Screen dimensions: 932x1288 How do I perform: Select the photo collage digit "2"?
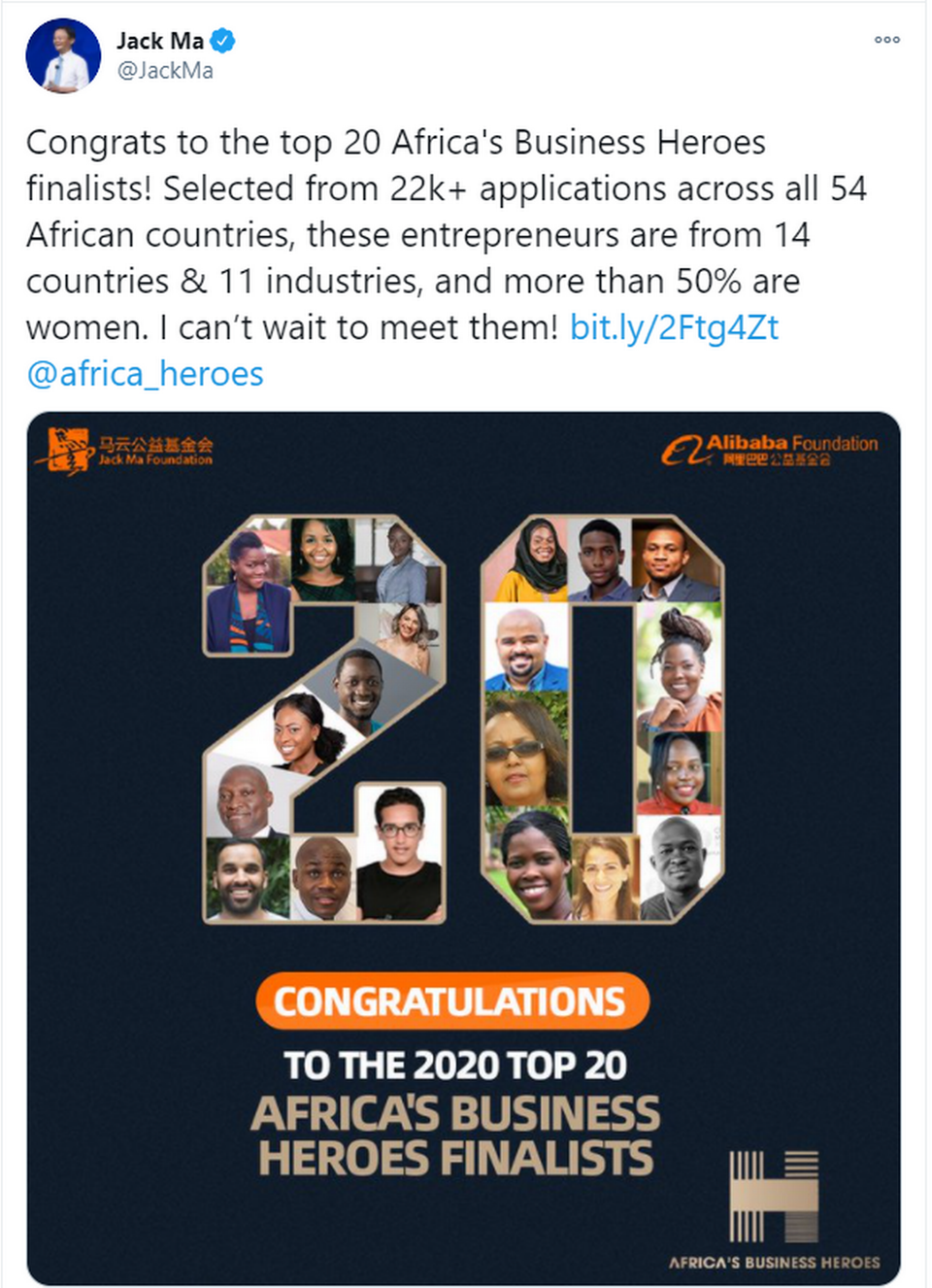pos(323,719)
